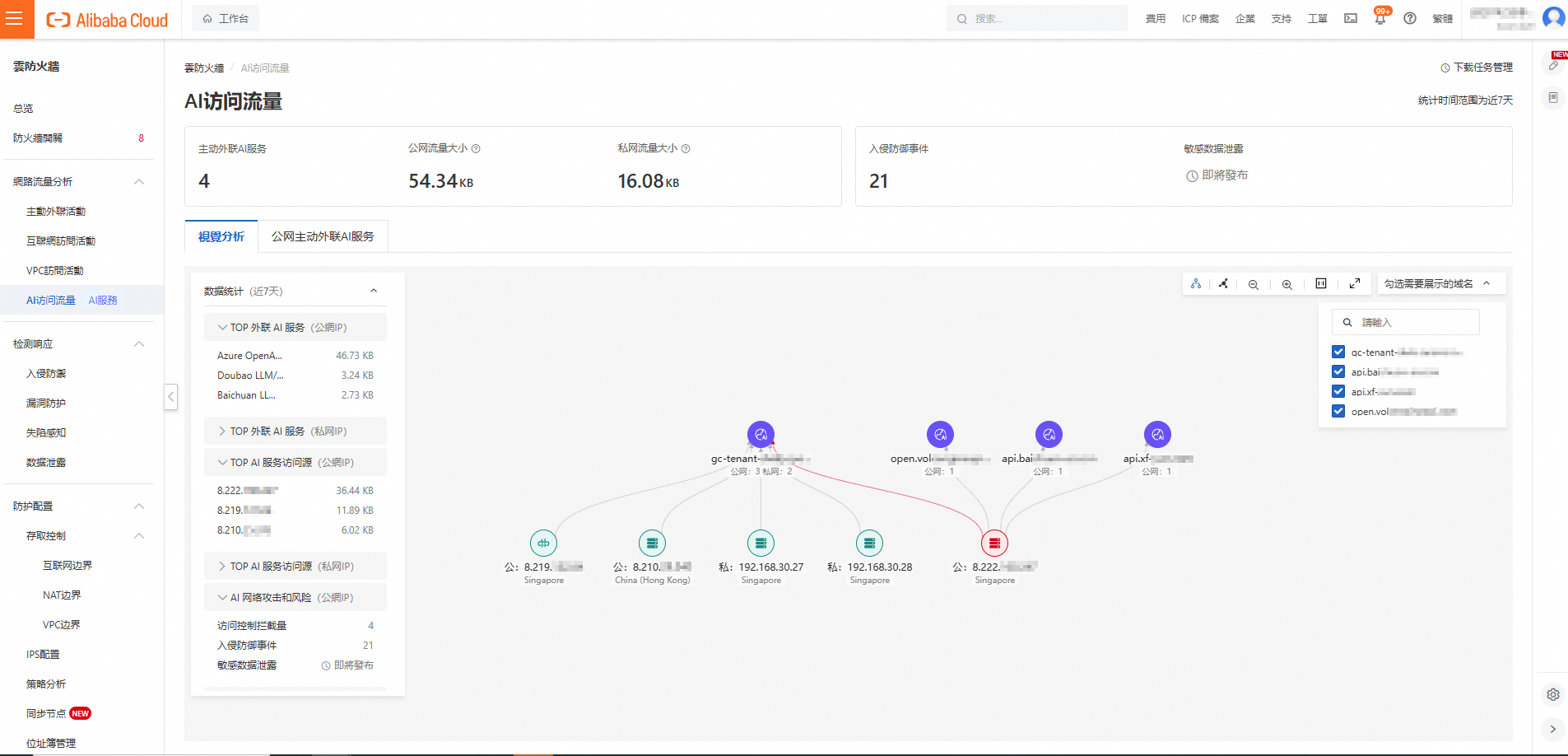This screenshot has width=1568, height=756.
Task: Click the info icon beside 公网流量大小
Action: (476, 149)
